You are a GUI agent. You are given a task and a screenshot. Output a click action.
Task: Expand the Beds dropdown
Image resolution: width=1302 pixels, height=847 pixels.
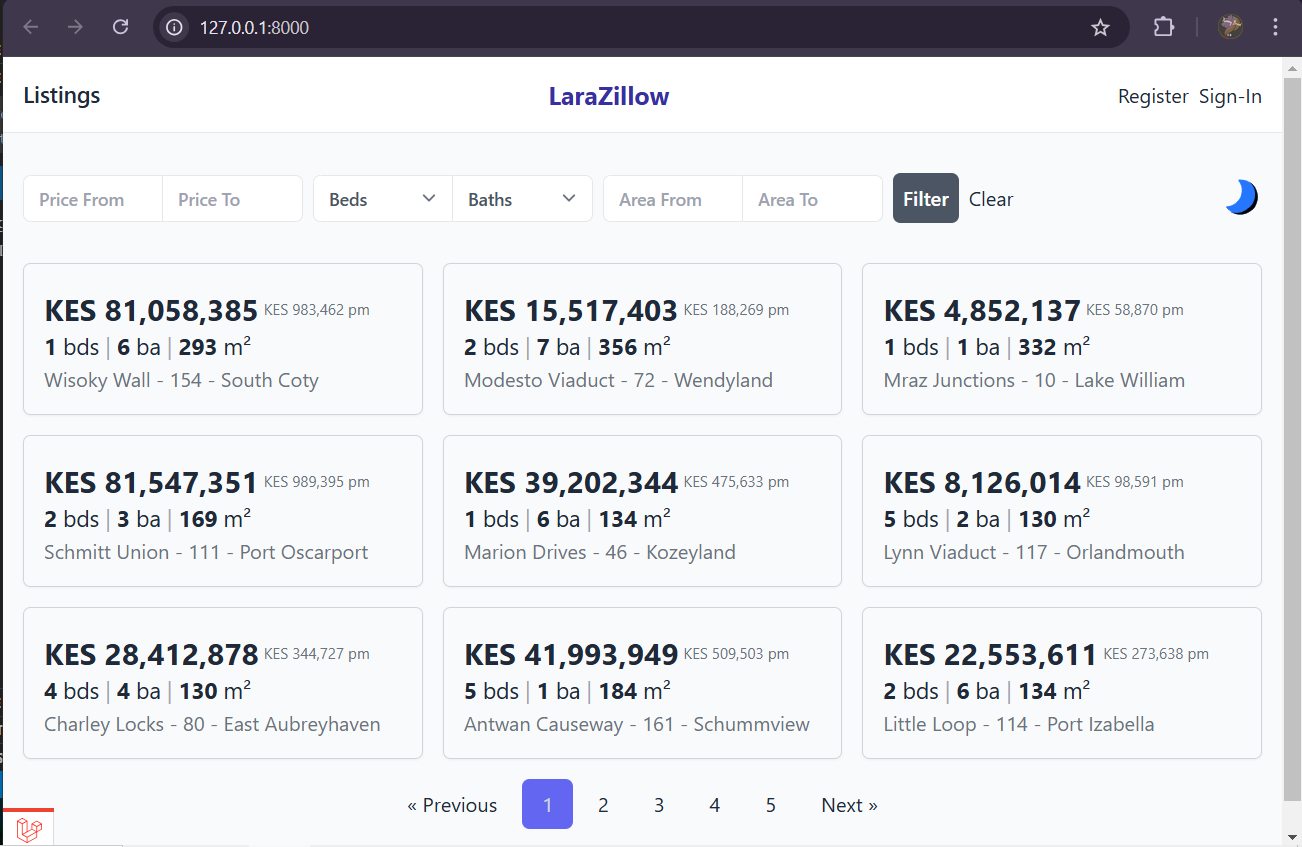[382, 199]
